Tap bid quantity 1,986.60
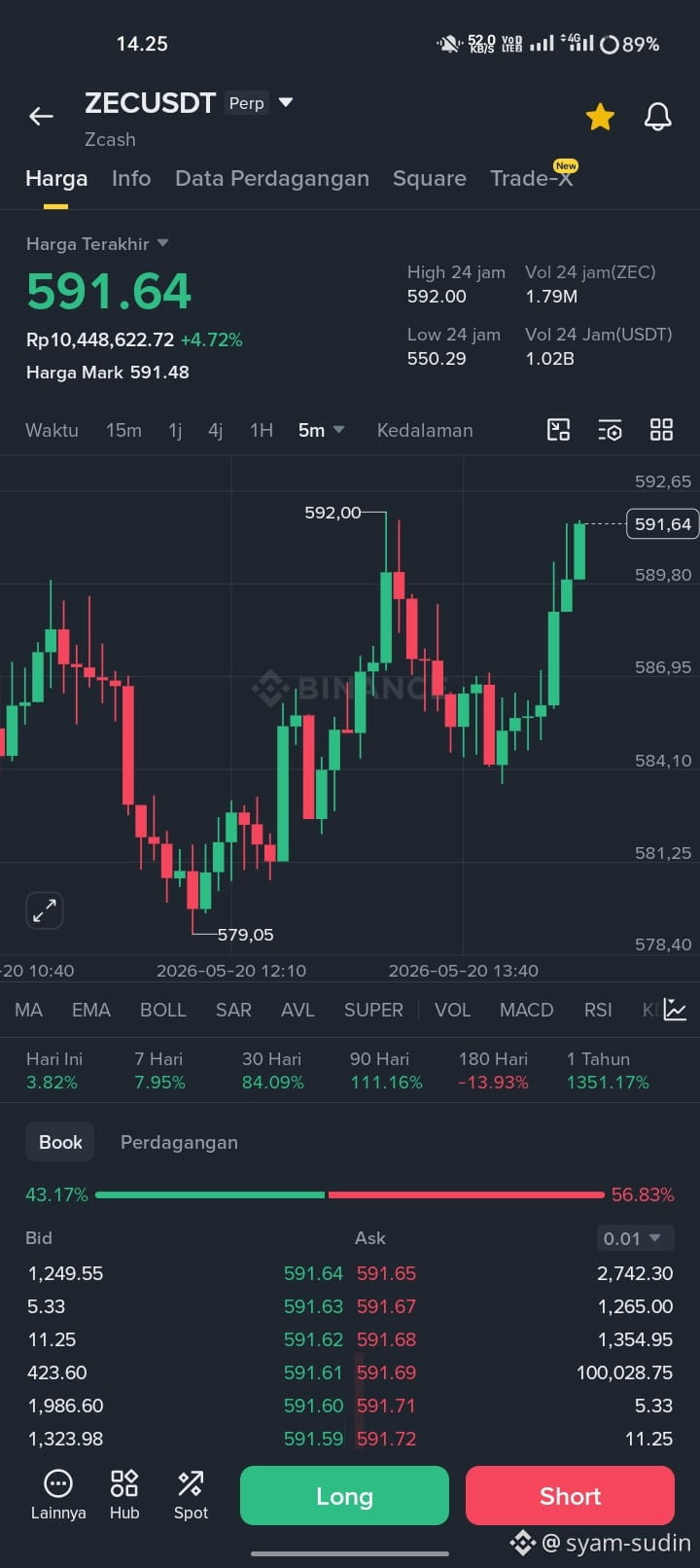The width and height of the screenshot is (700, 1568). [x=66, y=1406]
